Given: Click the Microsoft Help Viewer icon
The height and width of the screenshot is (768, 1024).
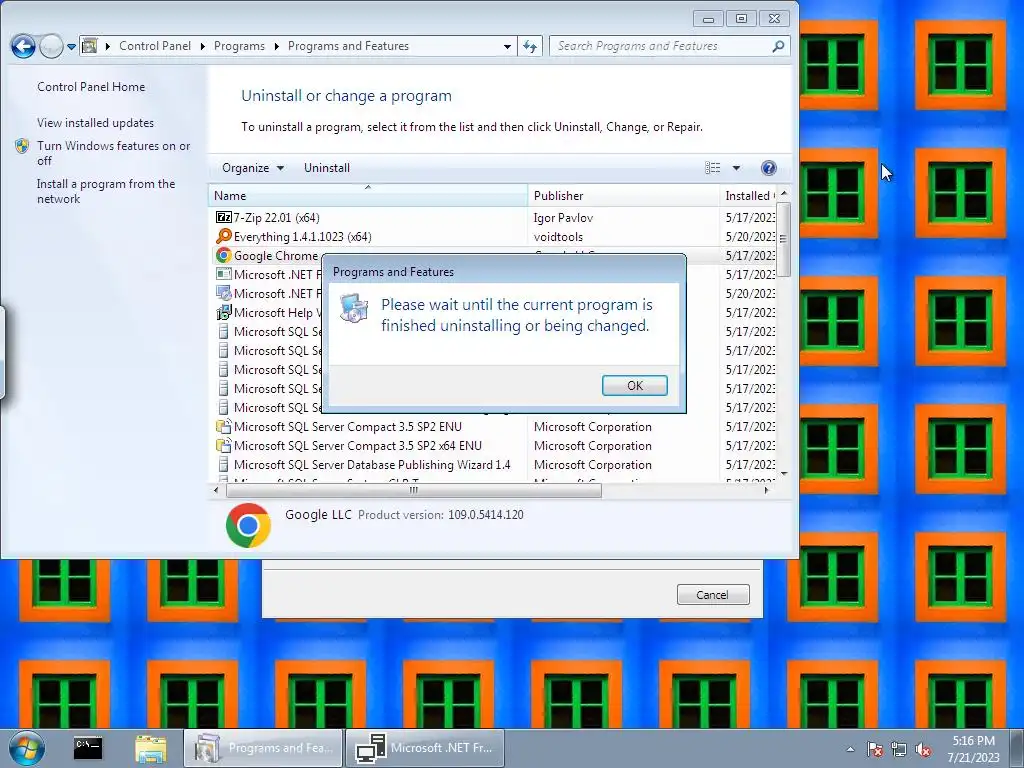Looking at the screenshot, I should point(223,312).
